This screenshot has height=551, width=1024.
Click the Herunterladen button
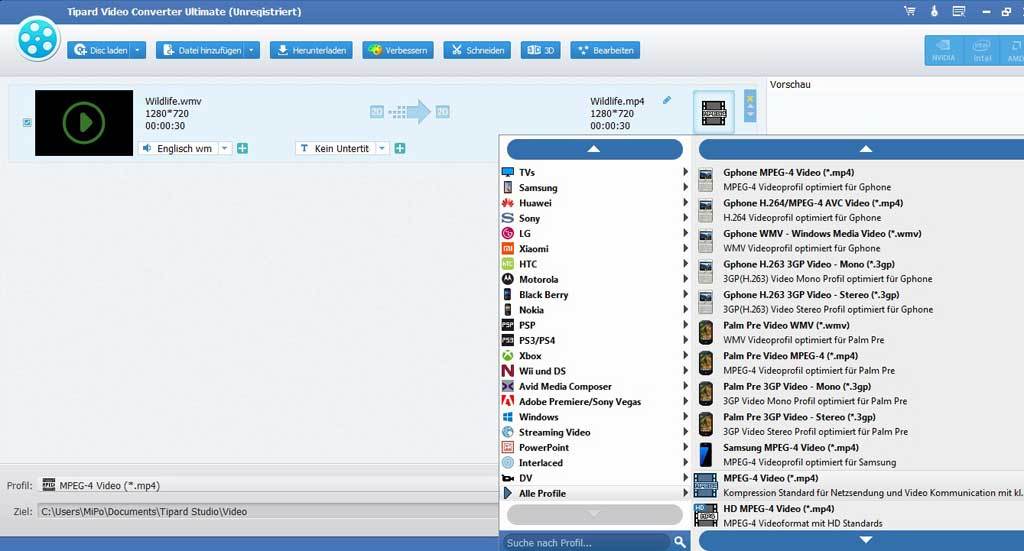pos(312,50)
